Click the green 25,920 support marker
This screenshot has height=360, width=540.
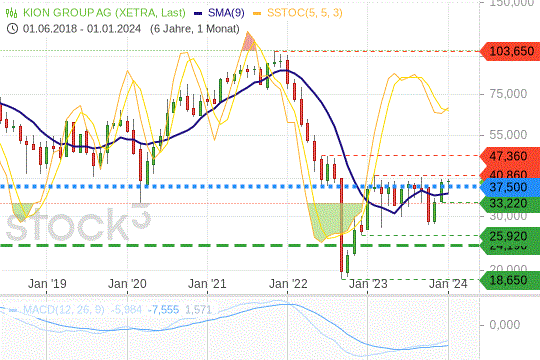pyautogui.click(x=510, y=236)
